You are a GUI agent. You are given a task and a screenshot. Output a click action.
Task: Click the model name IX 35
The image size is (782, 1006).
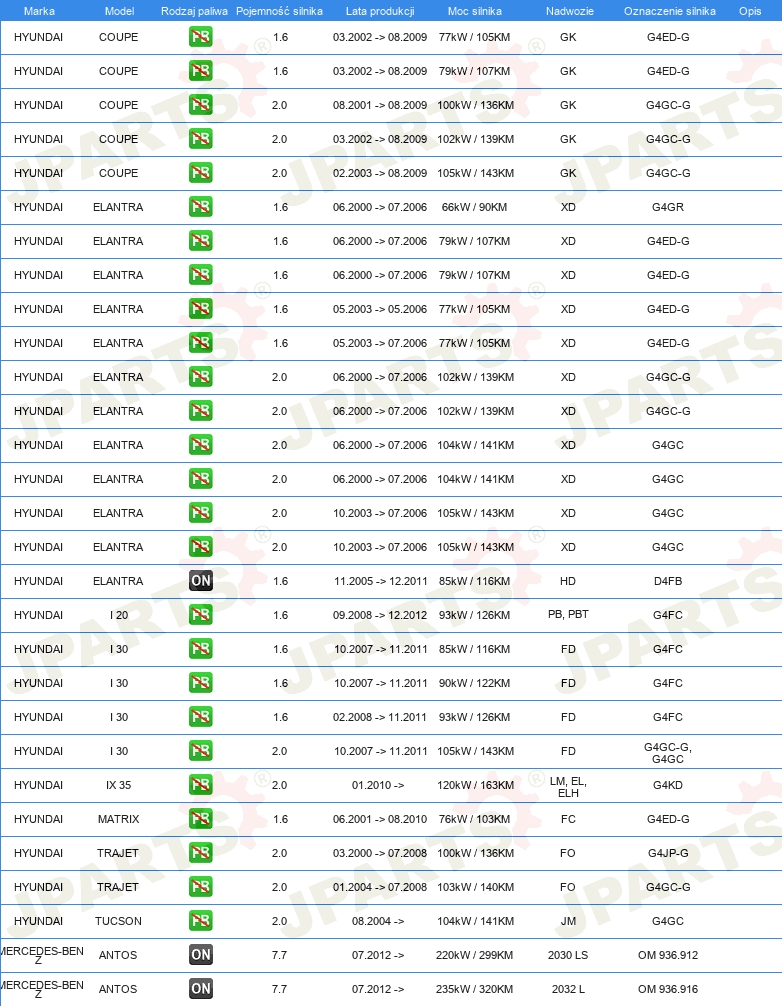click(119, 785)
